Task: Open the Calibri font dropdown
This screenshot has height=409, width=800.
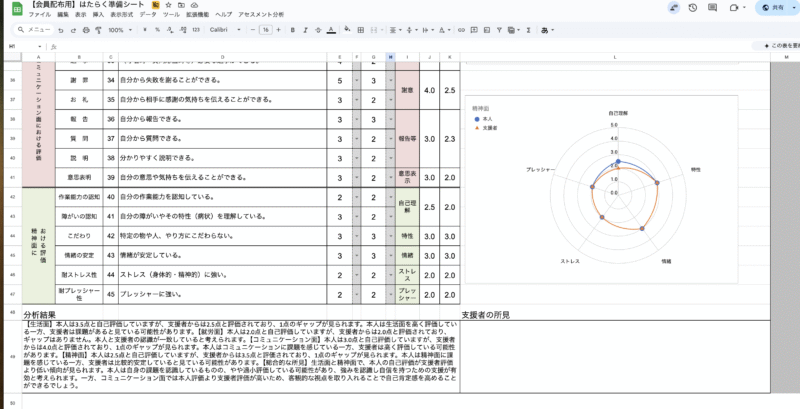Action: point(224,30)
